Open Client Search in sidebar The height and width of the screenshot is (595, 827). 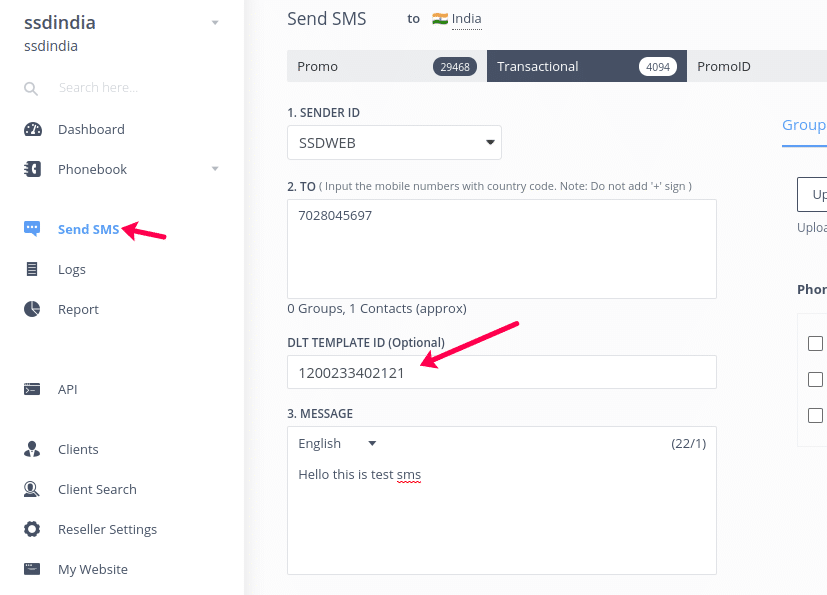coord(97,490)
